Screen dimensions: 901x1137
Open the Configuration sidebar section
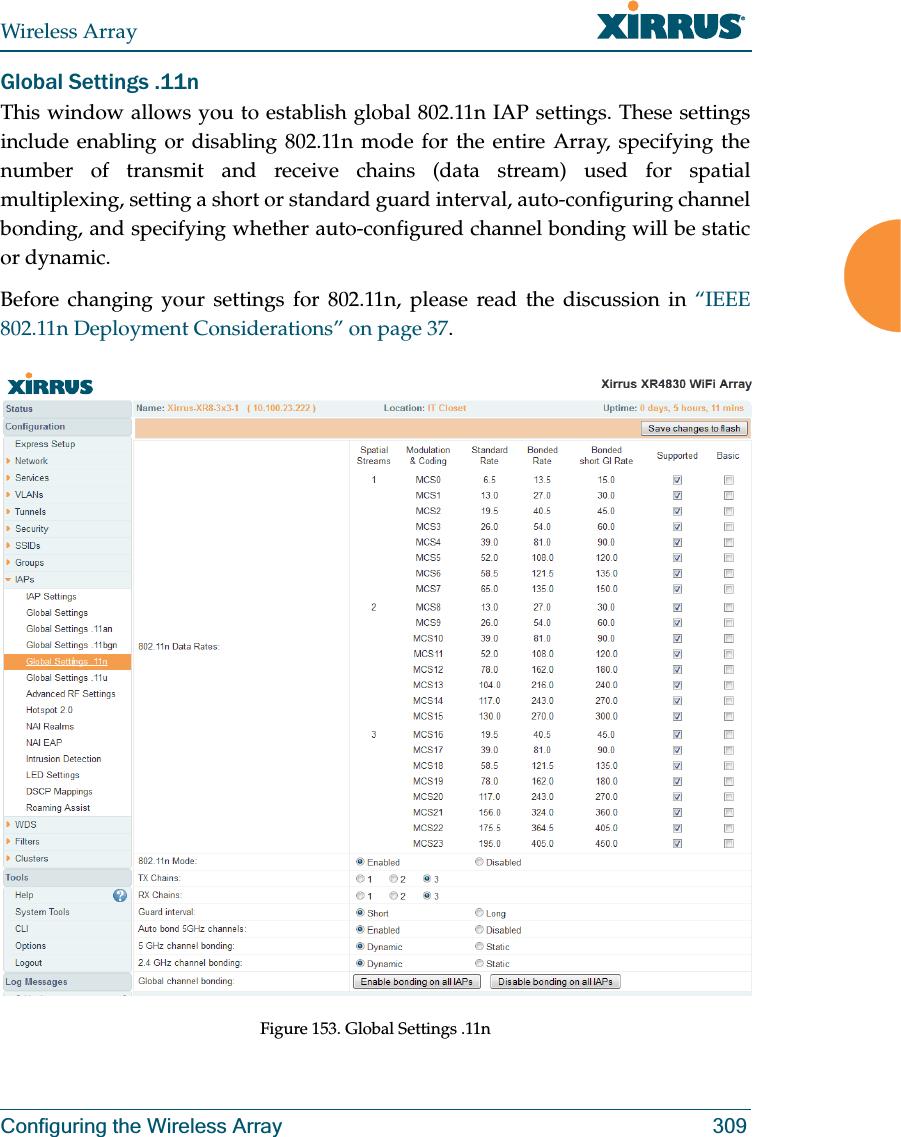click(67, 426)
